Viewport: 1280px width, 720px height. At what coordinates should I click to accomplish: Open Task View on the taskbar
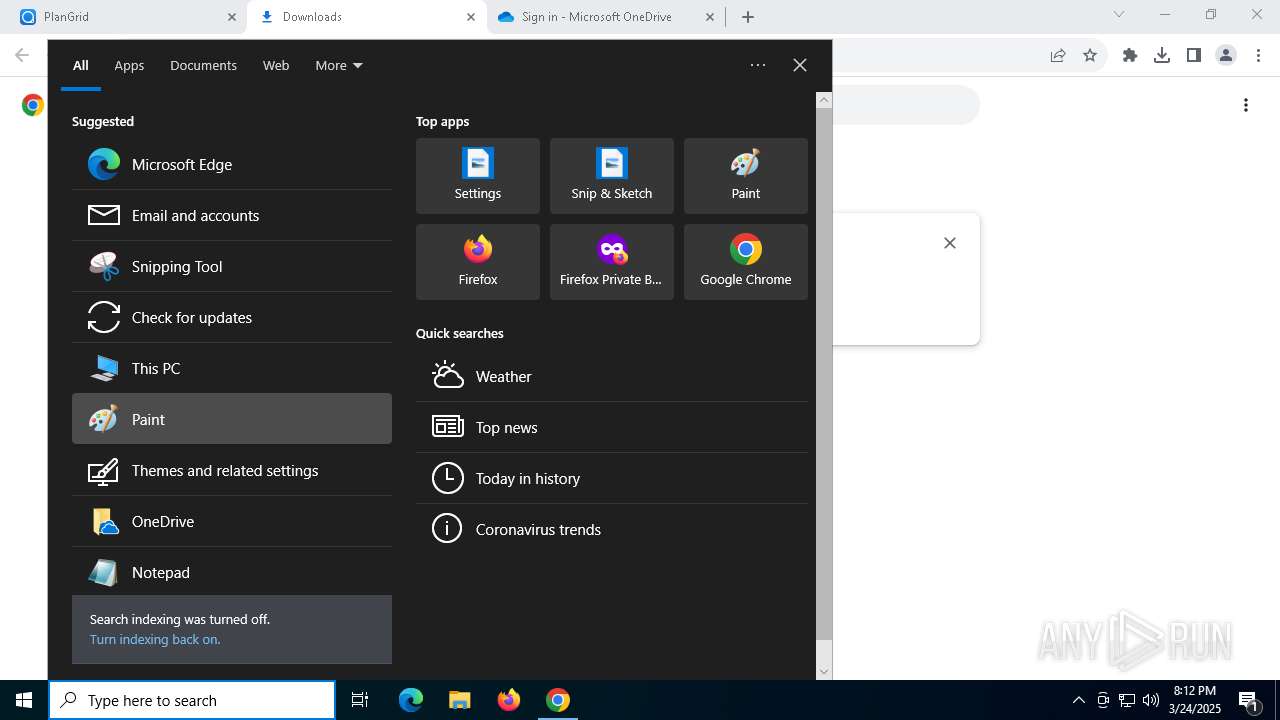coord(360,701)
